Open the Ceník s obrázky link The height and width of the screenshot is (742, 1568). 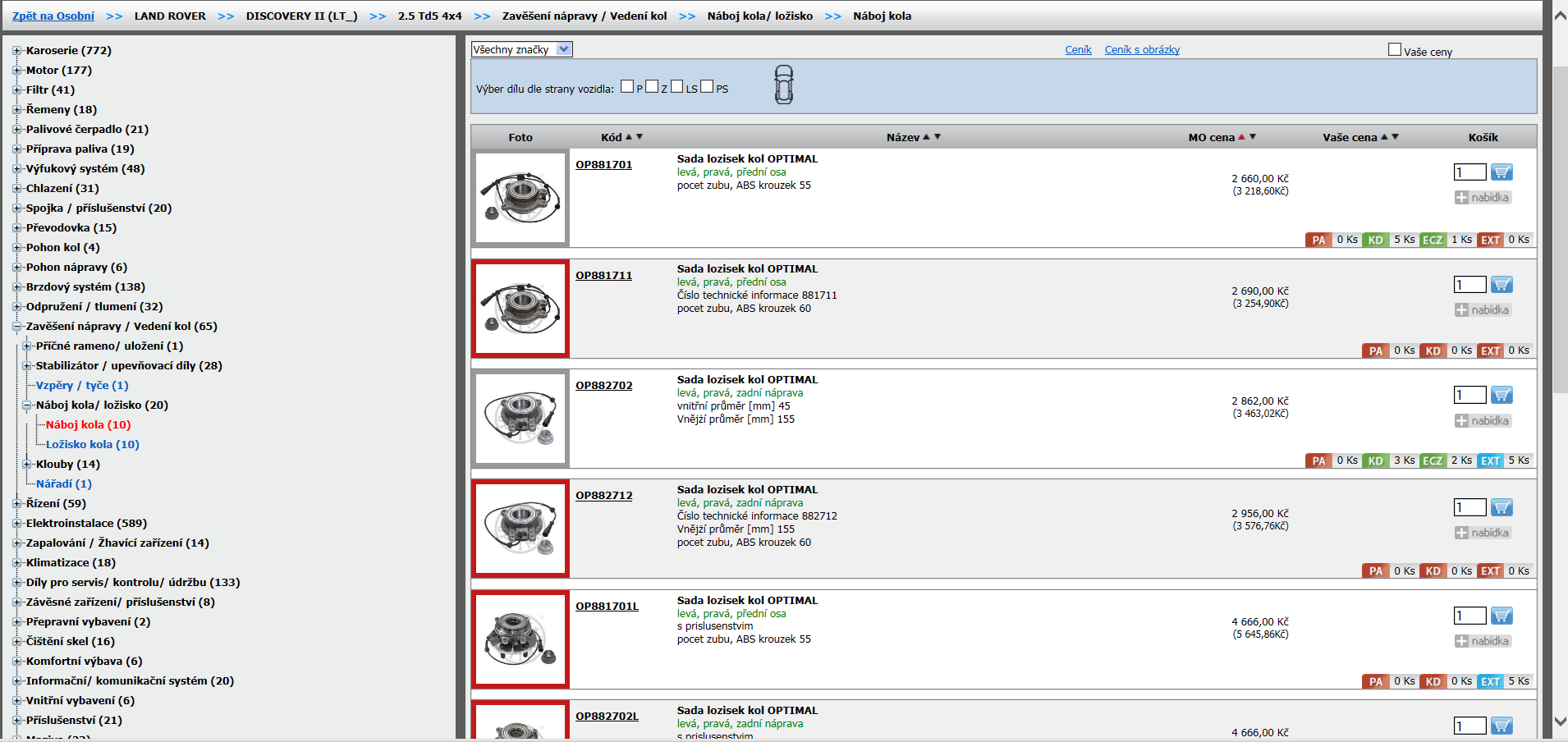click(1142, 50)
